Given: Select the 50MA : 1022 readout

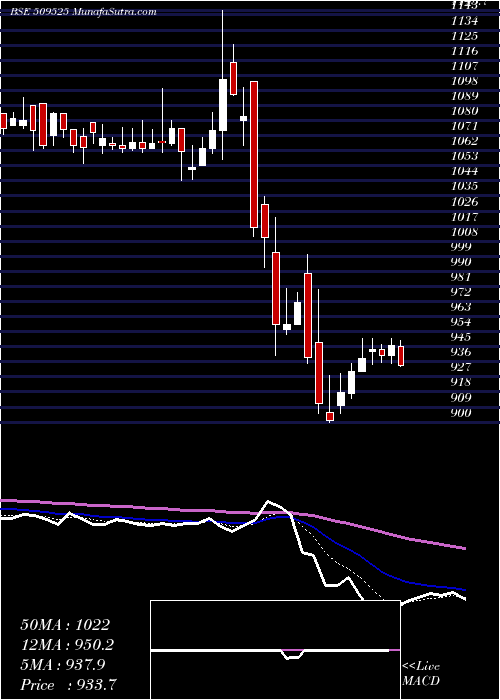Looking at the screenshot, I should pyautogui.click(x=65, y=625).
